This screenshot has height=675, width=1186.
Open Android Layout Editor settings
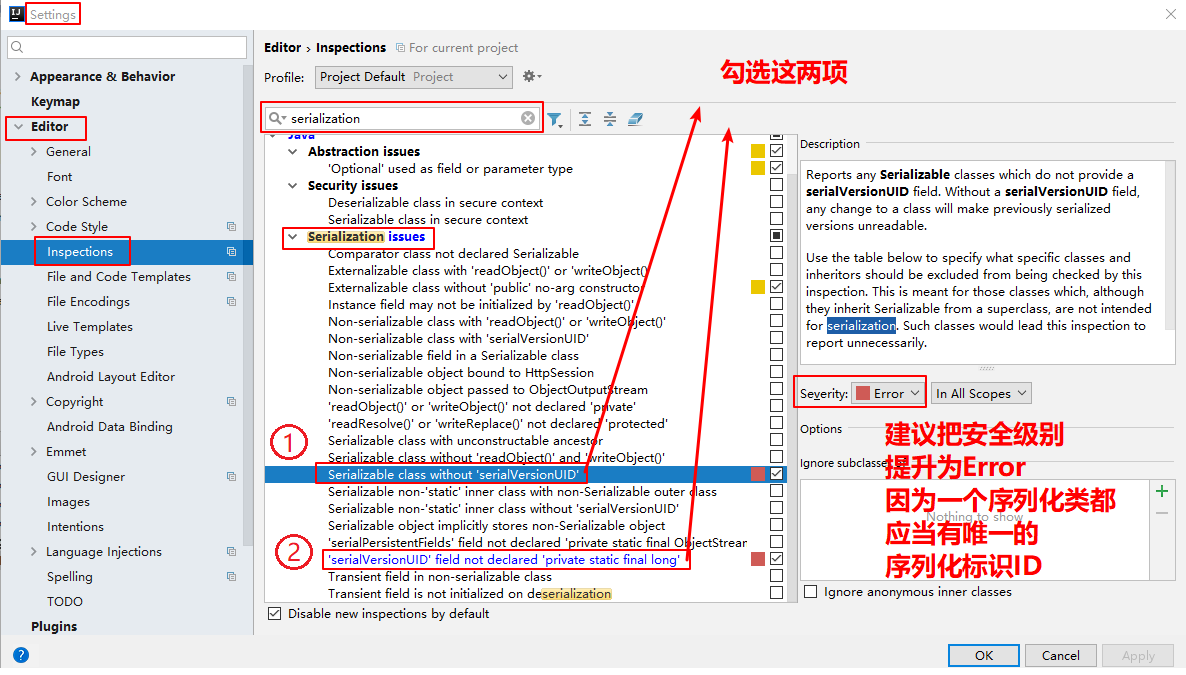coord(110,376)
